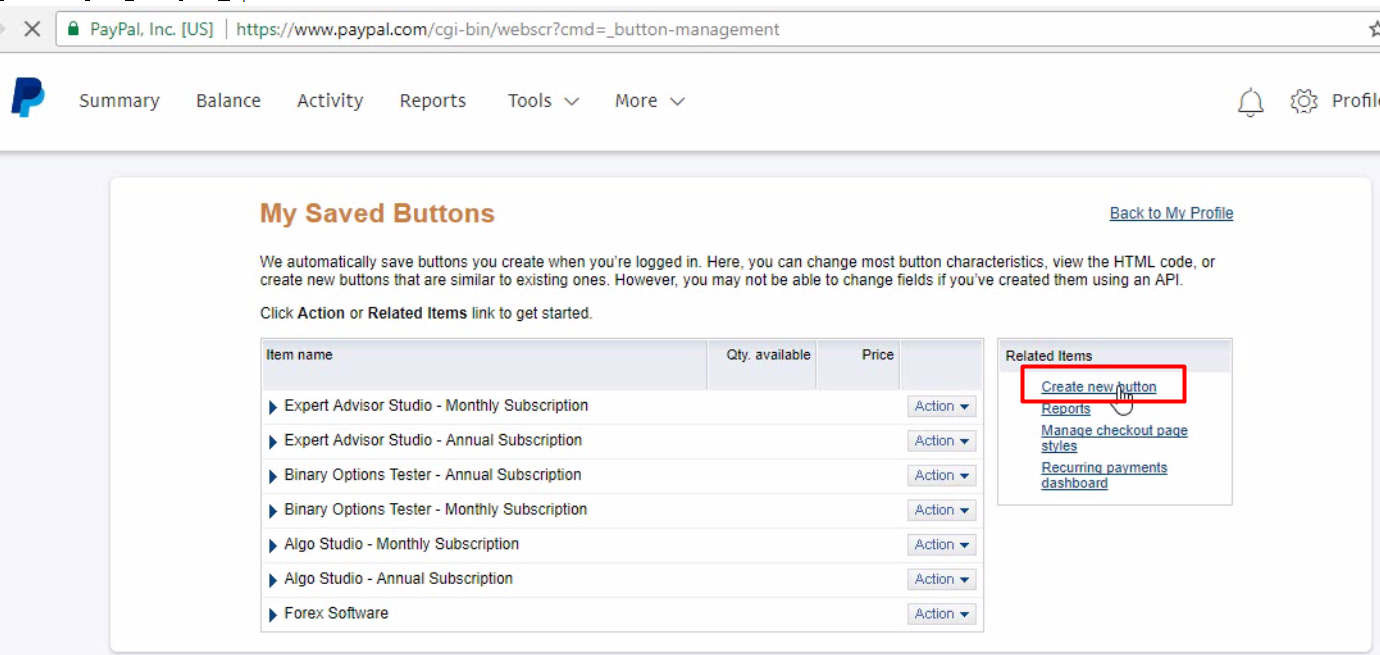The width and height of the screenshot is (1380, 655).
Task: Click Binary Options Tester - Annual Subscription text
Action: (x=433, y=475)
